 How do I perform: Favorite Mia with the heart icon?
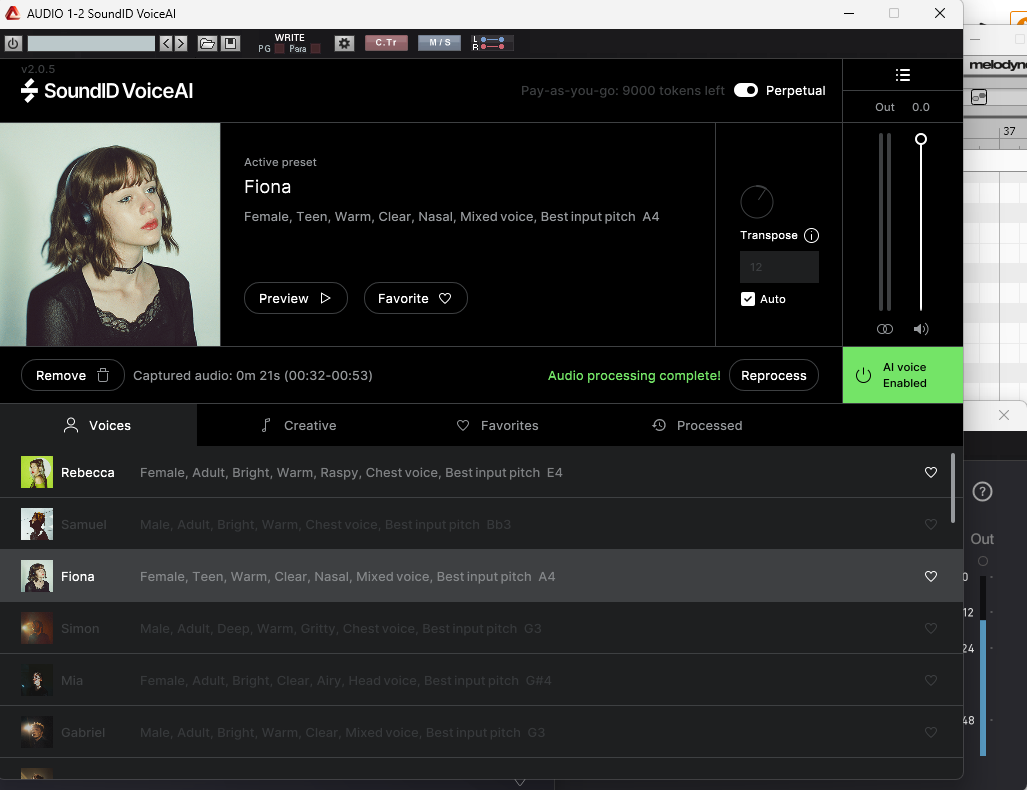(x=930, y=680)
